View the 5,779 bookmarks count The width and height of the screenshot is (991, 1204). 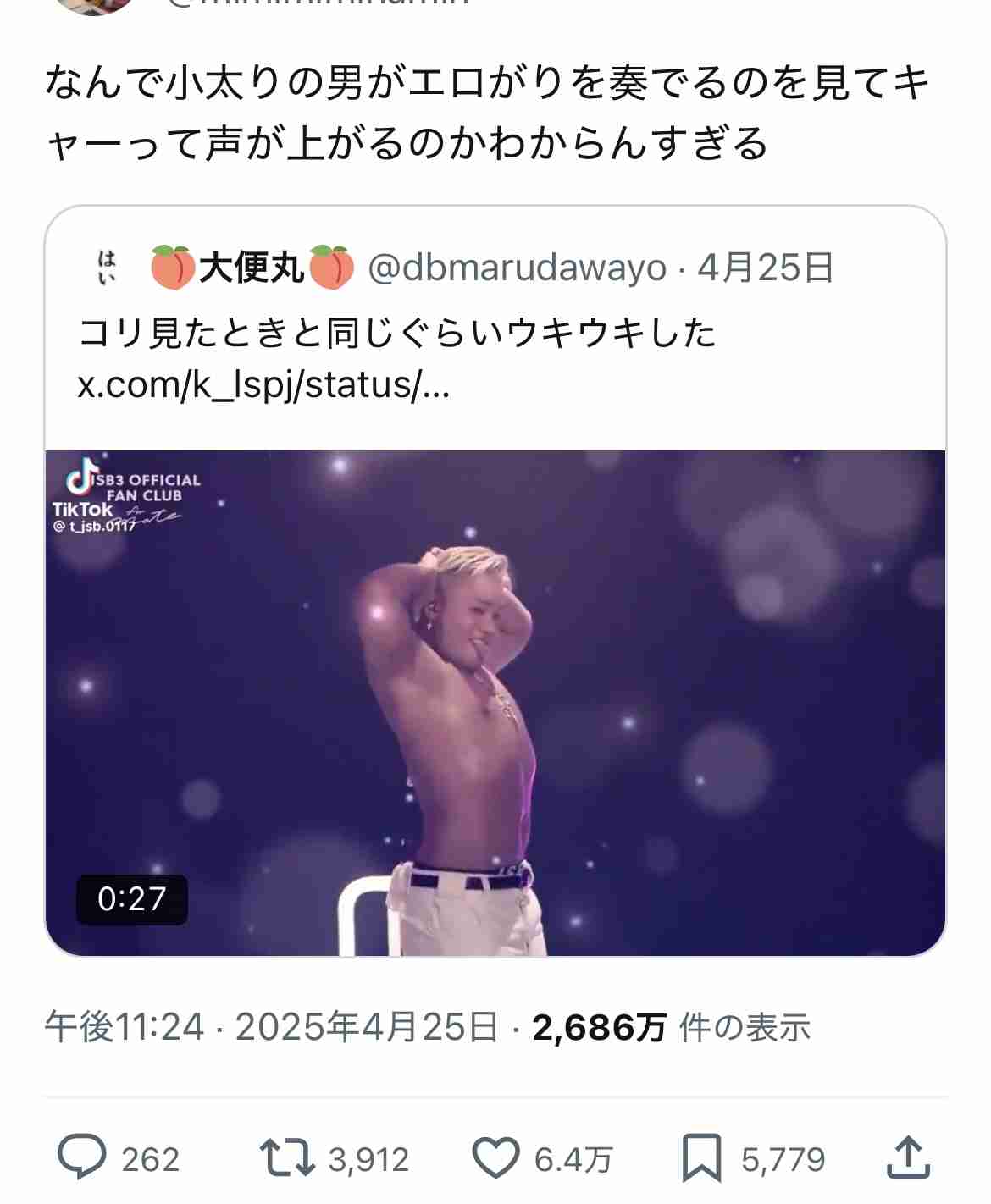point(783,1159)
